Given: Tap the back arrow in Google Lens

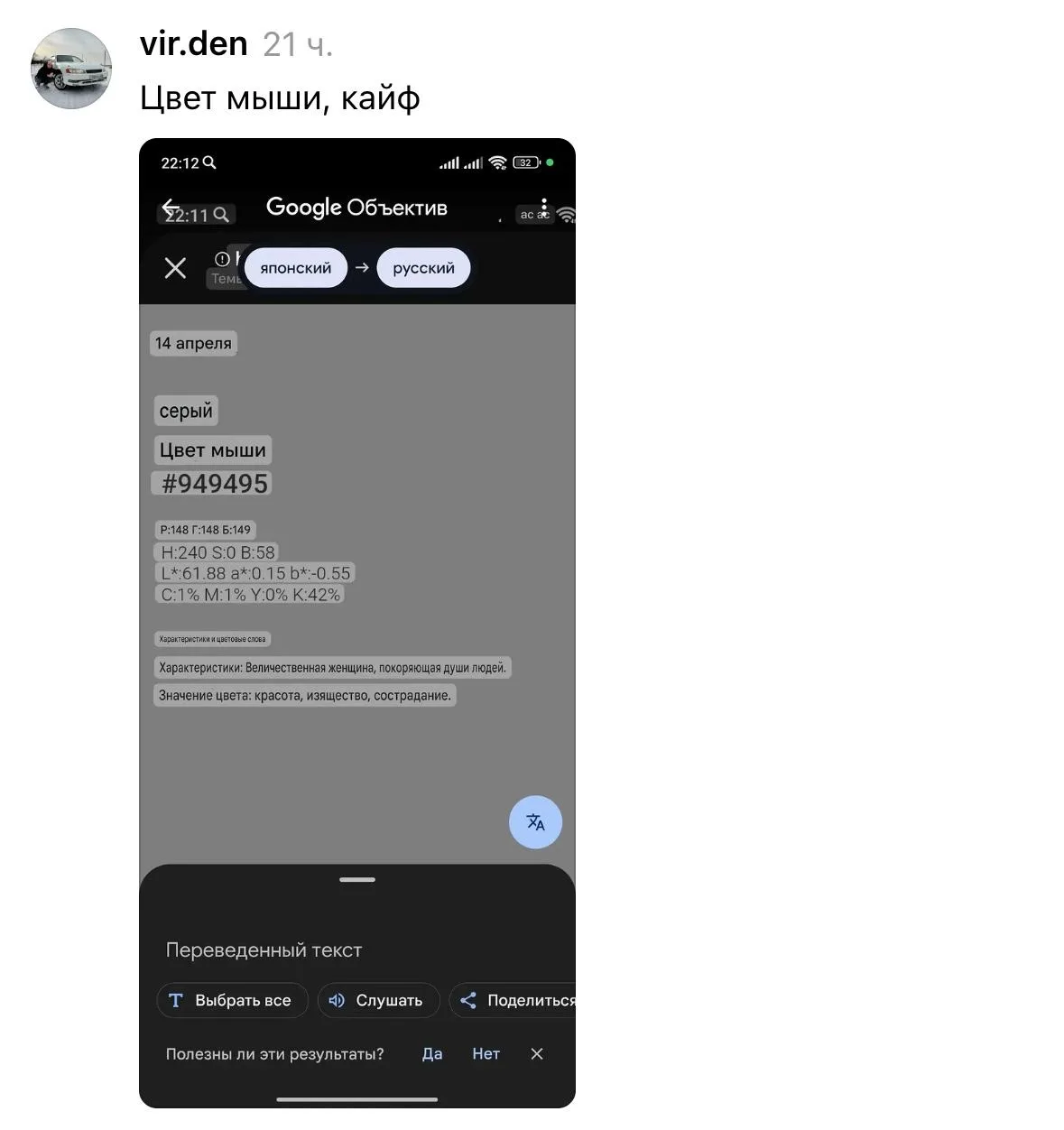Looking at the screenshot, I should click(x=171, y=207).
